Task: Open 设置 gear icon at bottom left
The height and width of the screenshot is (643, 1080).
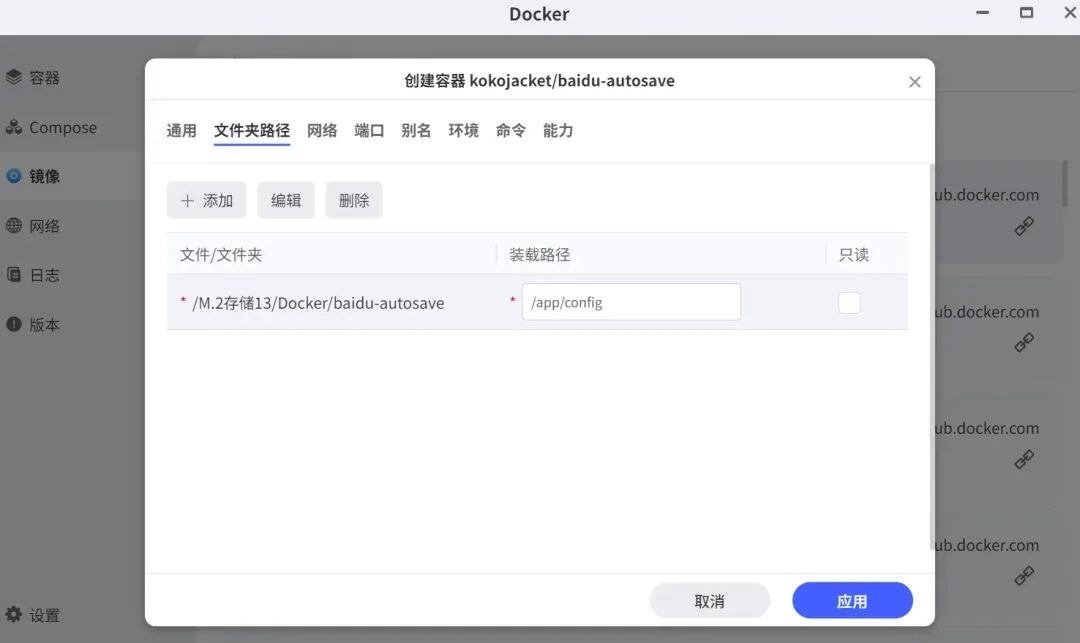Action: 14,615
